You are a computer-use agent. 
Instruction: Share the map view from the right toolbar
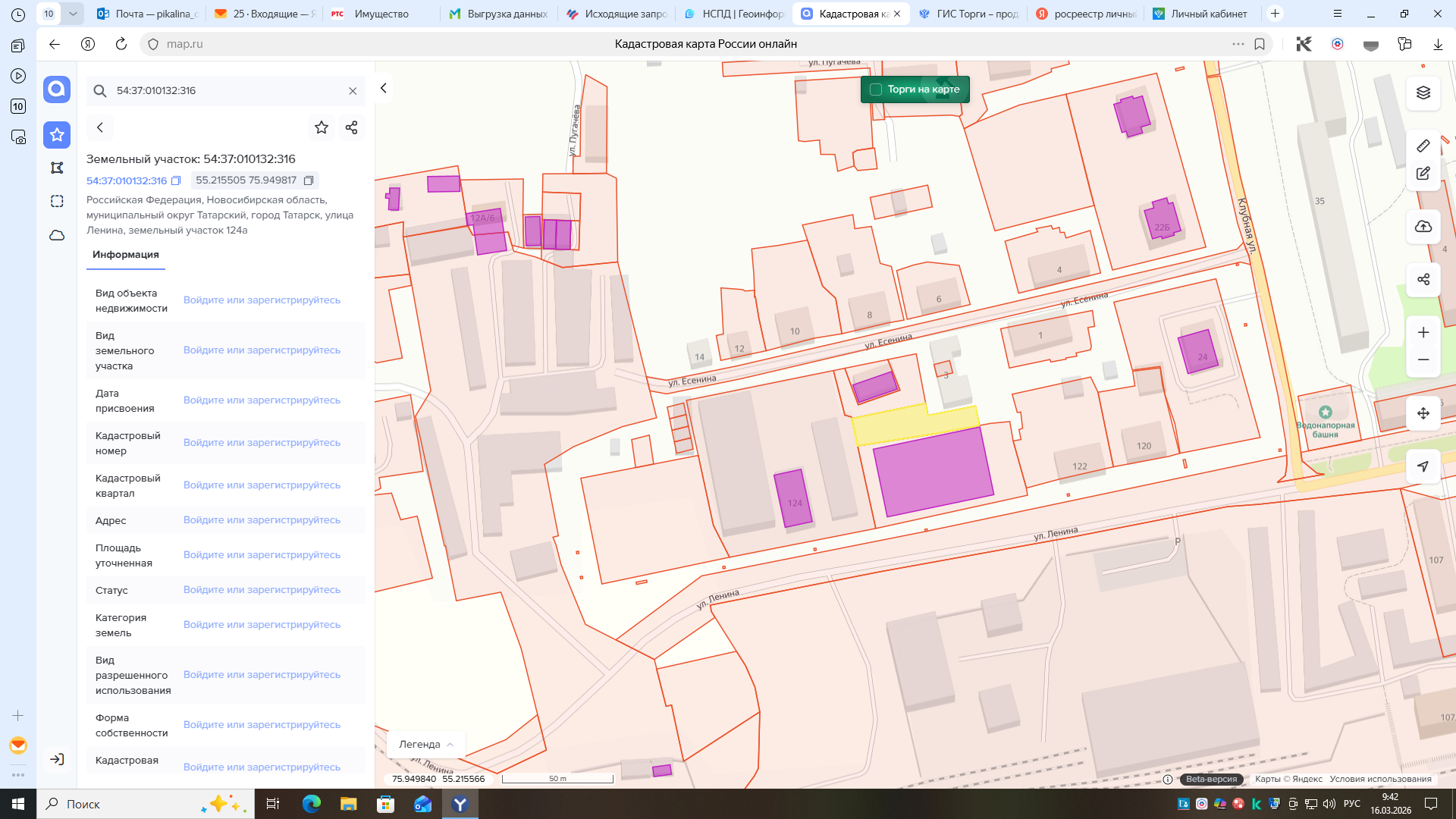[1423, 279]
